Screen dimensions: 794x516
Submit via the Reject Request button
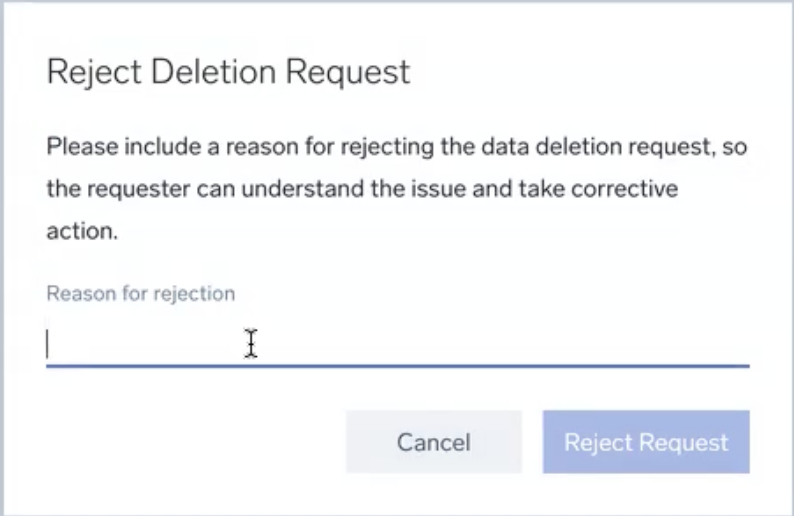(646, 442)
